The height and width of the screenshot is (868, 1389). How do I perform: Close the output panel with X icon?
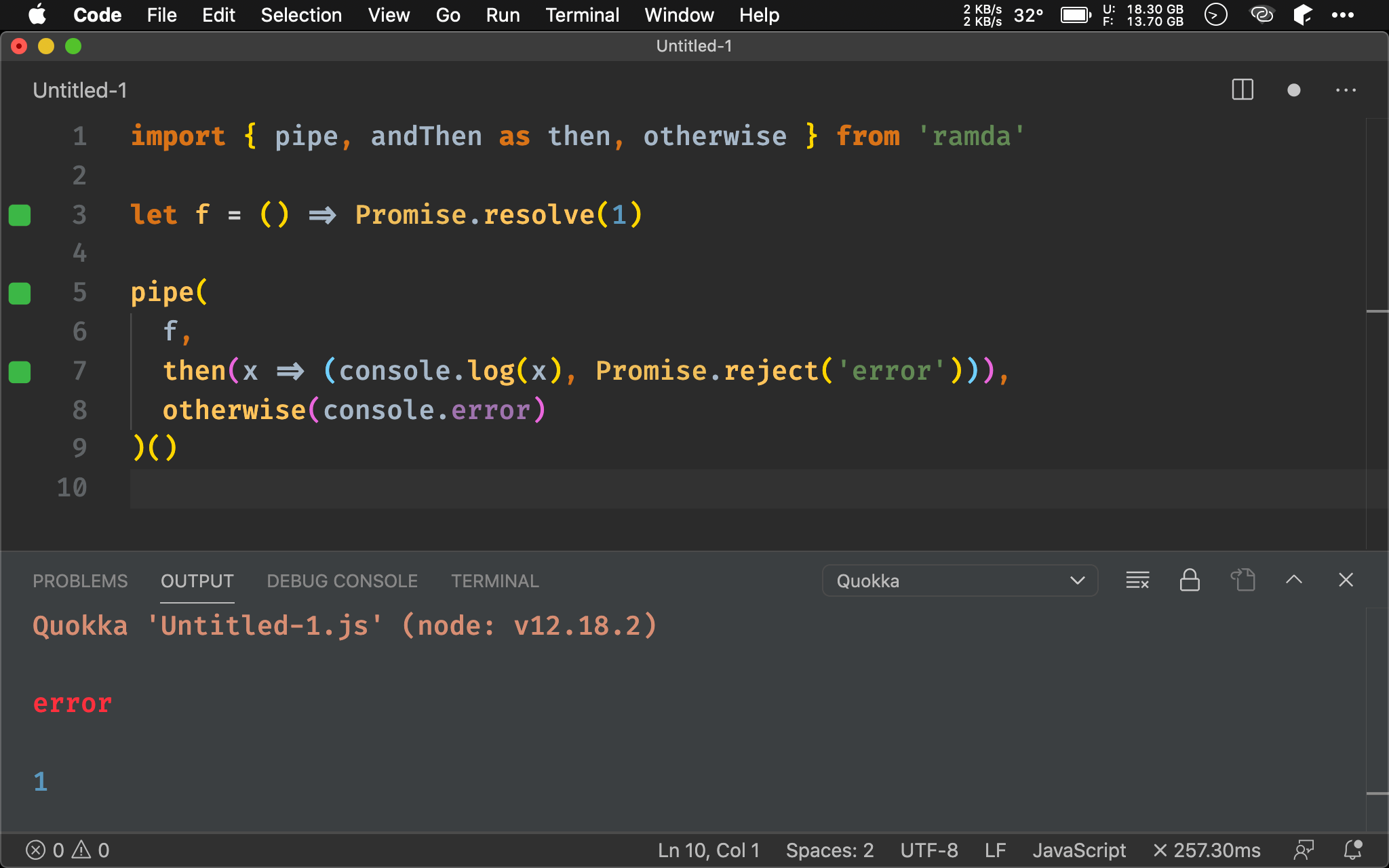tap(1346, 580)
